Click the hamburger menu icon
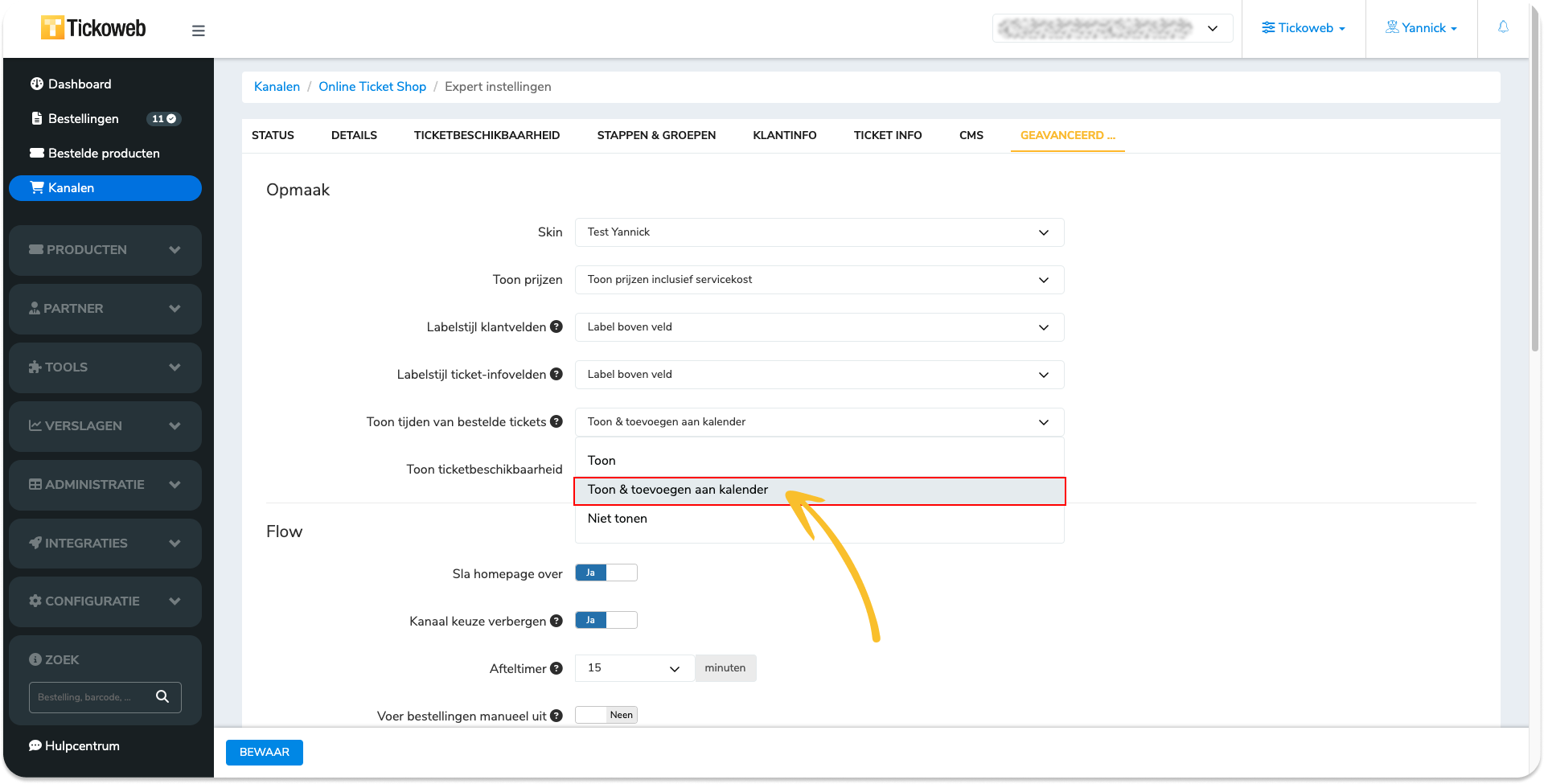This screenshot has height=784, width=1544. (199, 31)
